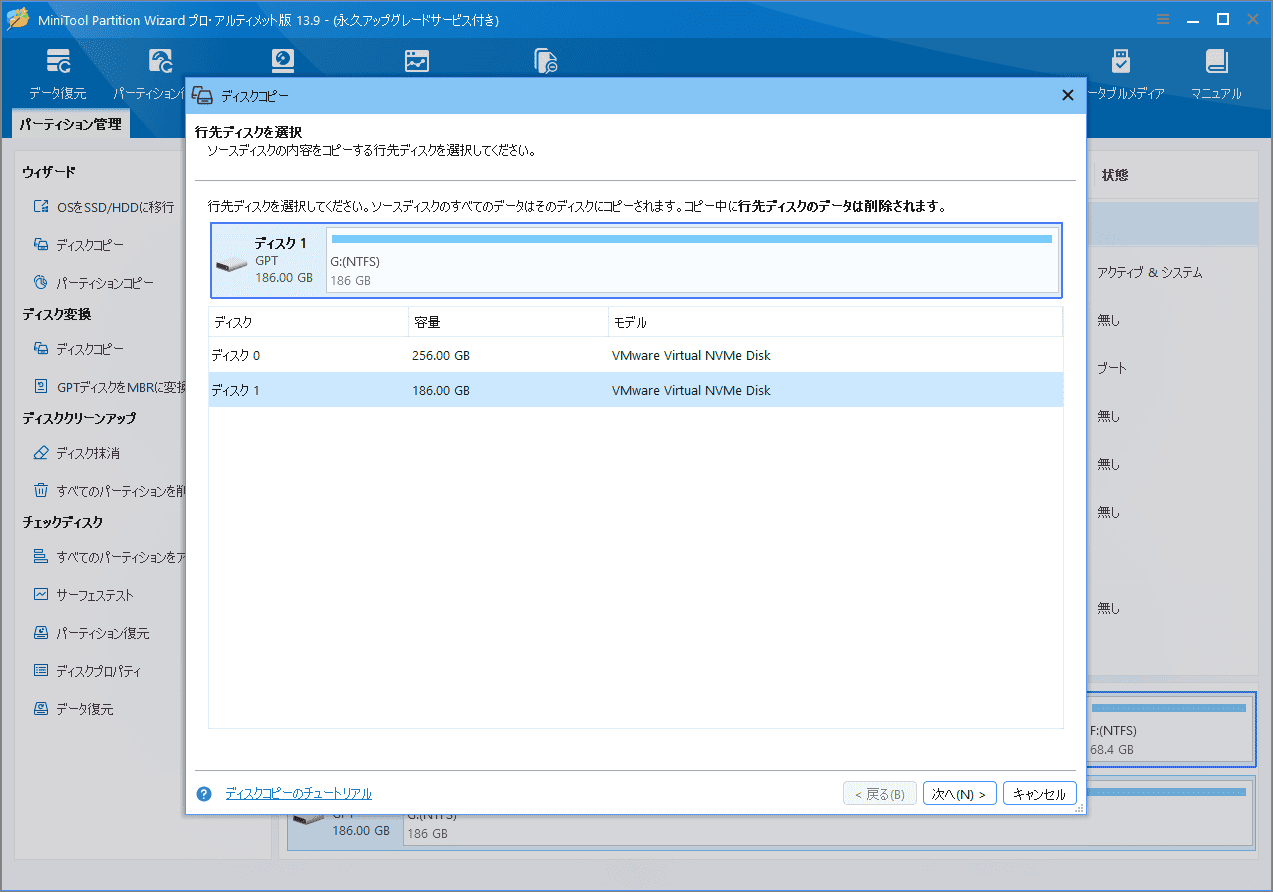Select the ディスク 0 row in the list
Viewport: 1273px width, 892px height.
click(x=635, y=355)
